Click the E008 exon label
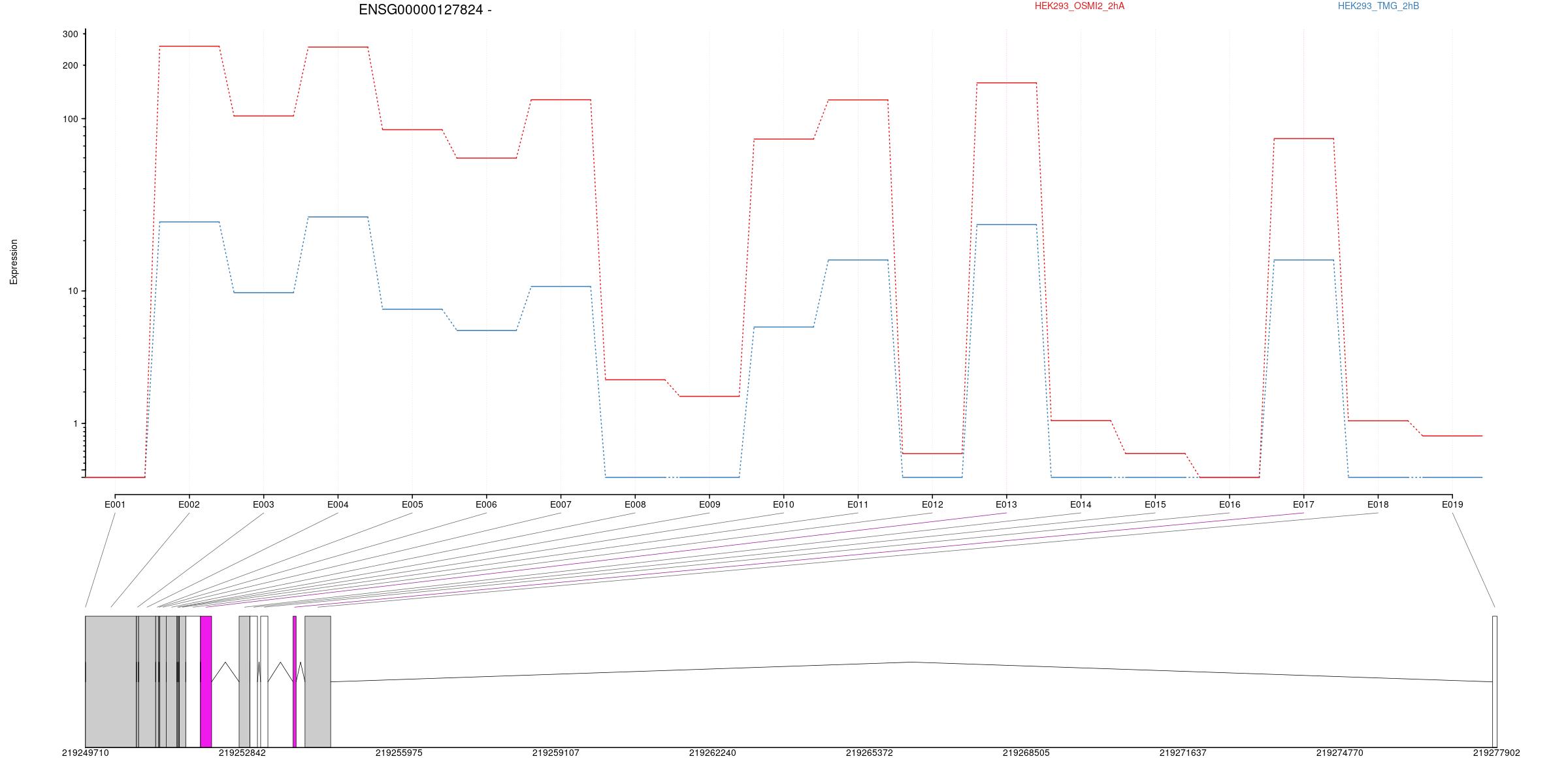This screenshot has height=784, width=1568. pos(635,504)
